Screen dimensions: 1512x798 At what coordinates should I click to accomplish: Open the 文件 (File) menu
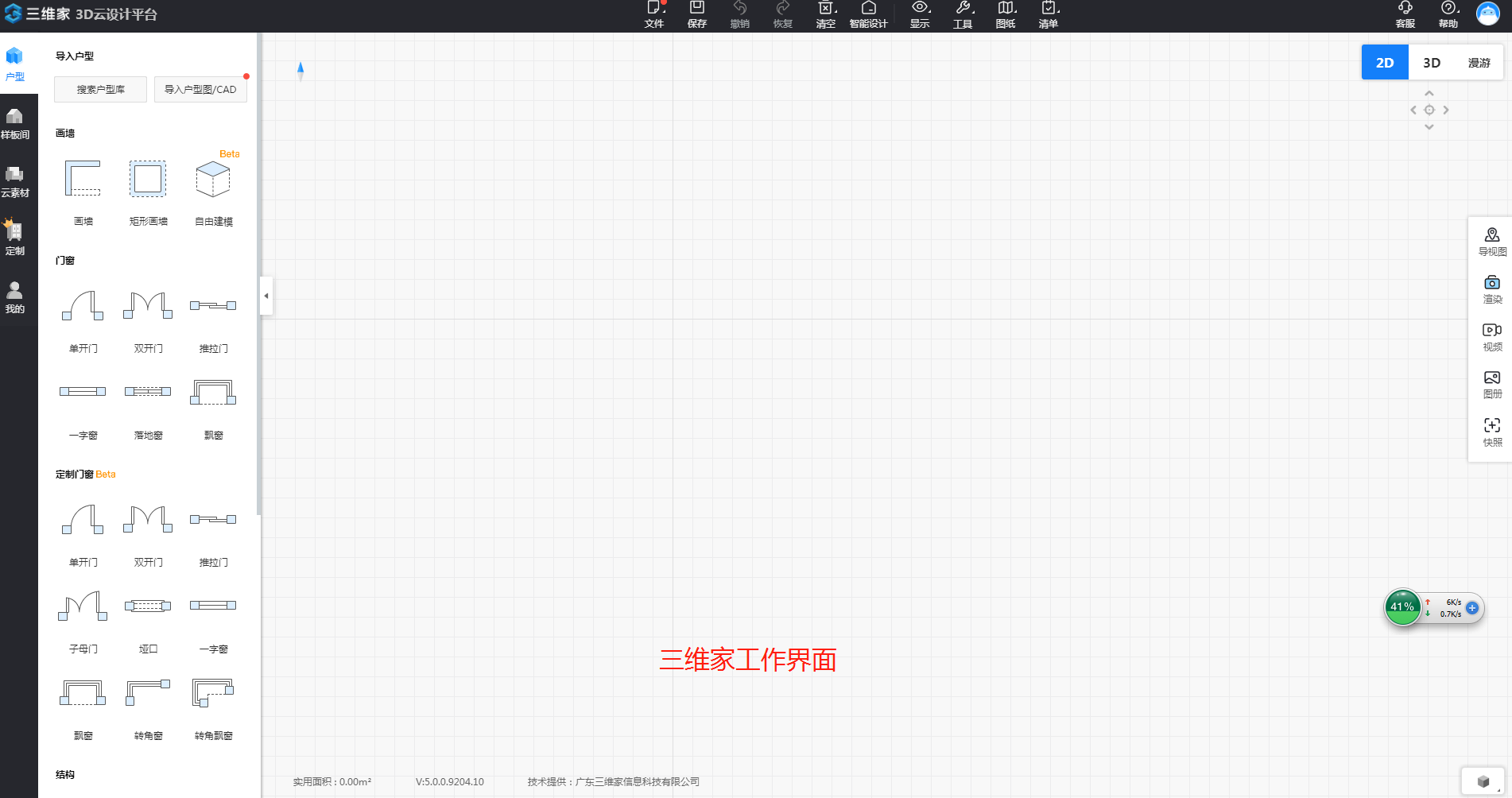pos(654,15)
